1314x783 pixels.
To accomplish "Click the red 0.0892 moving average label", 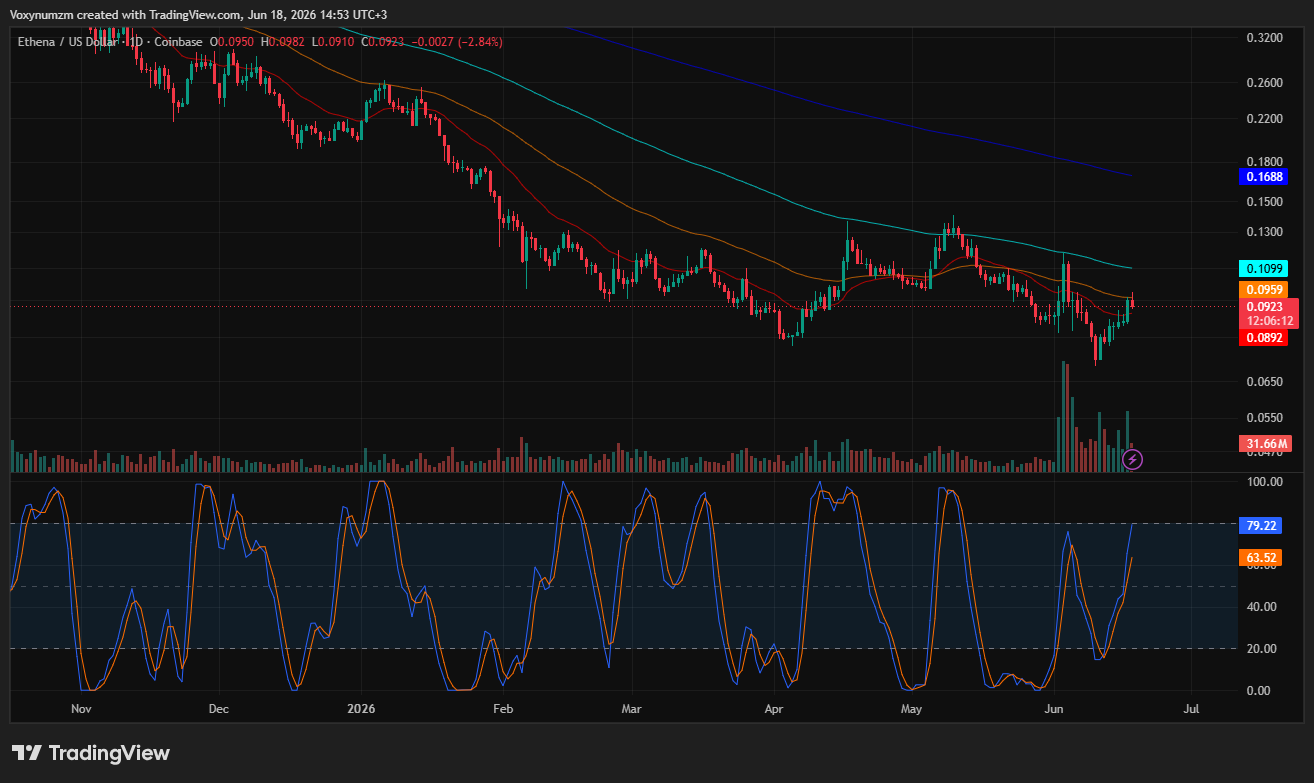I will 1263,338.
